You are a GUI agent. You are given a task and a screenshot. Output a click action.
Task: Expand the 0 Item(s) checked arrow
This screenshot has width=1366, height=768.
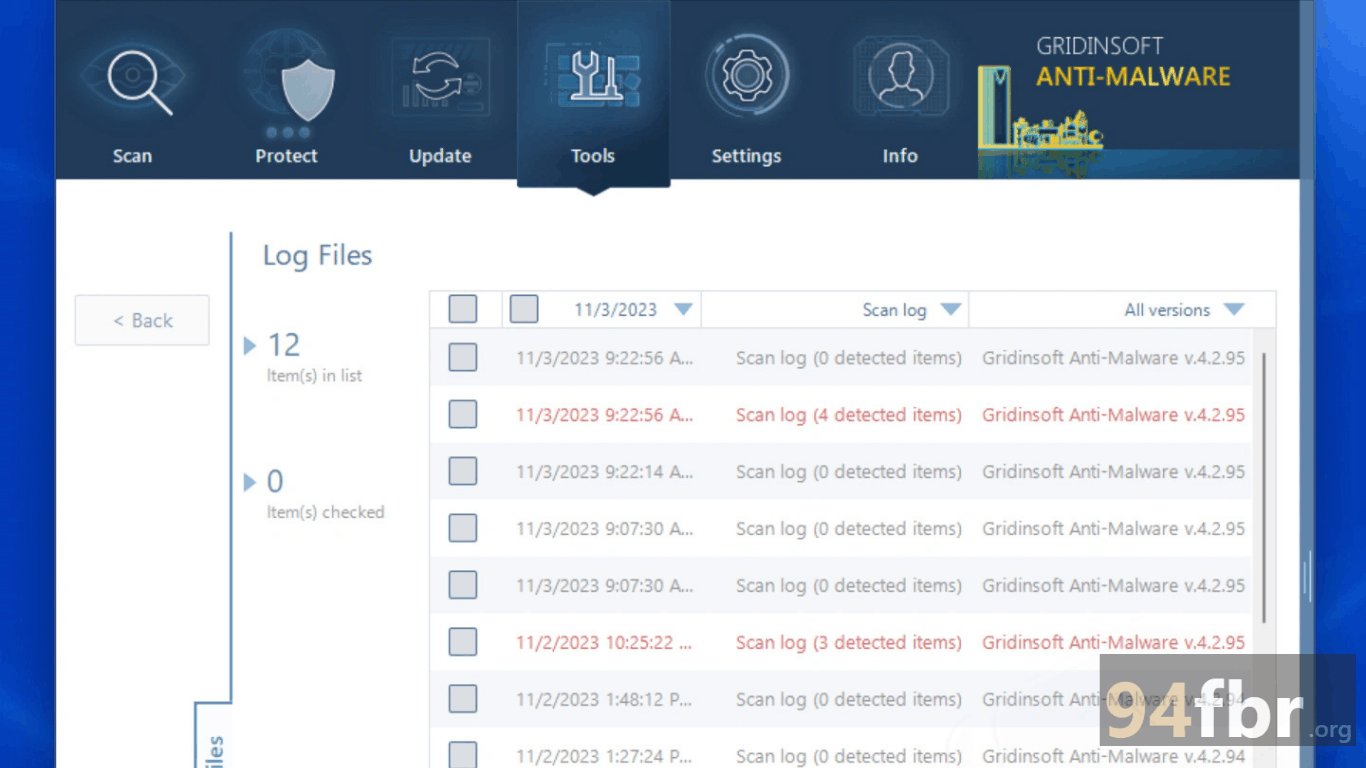click(x=250, y=483)
